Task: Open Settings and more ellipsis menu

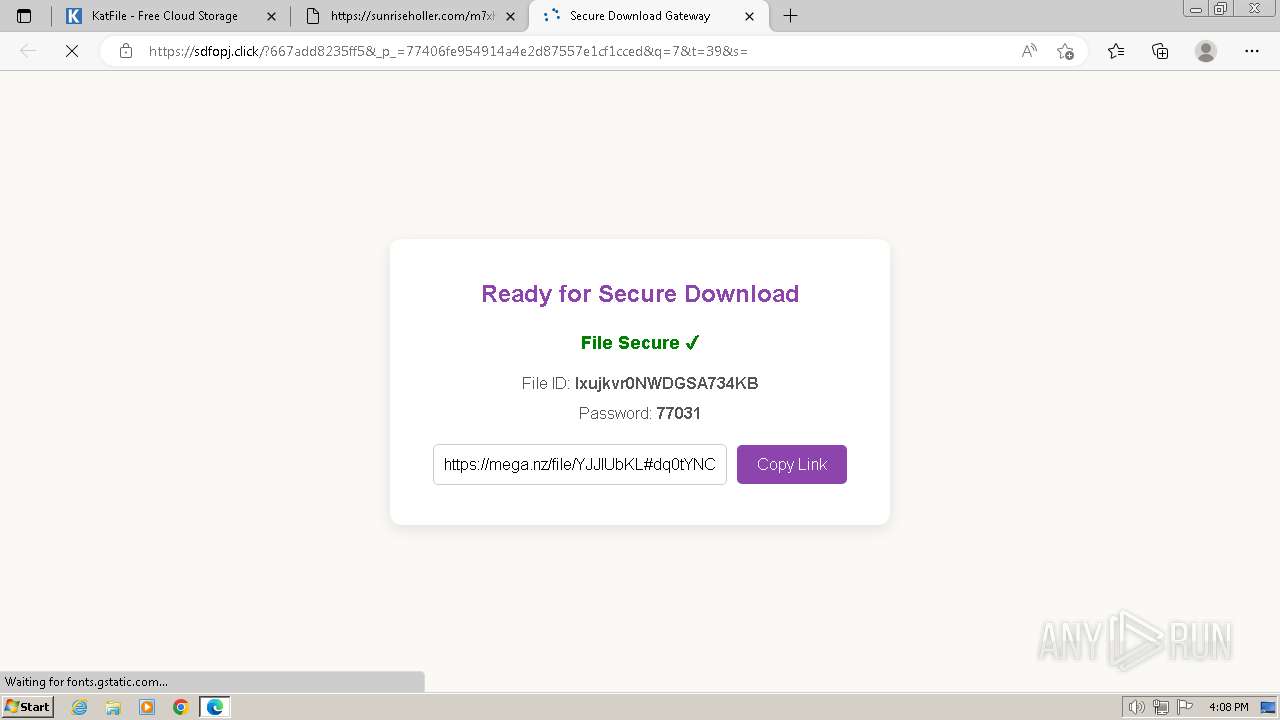Action: [1252, 51]
